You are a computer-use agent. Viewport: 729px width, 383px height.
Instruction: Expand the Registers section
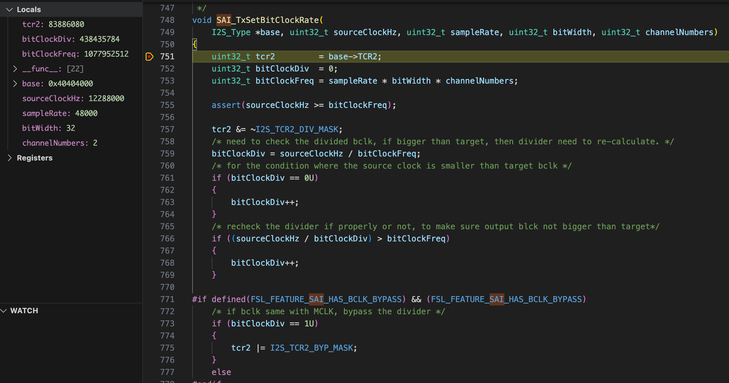coord(9,158)
